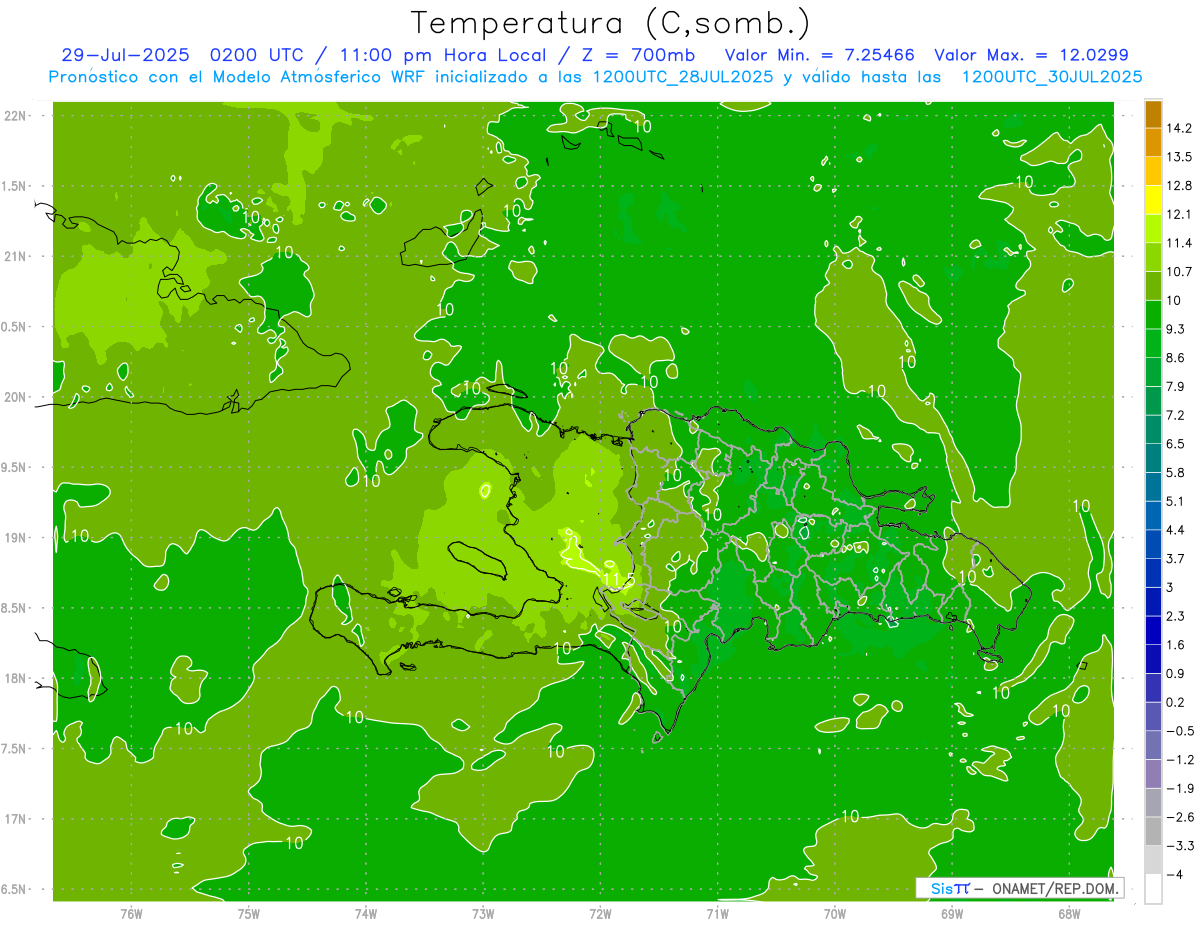Click the "7.2" colorbar value
1200x927 pixels.
tap(1175, 415)
